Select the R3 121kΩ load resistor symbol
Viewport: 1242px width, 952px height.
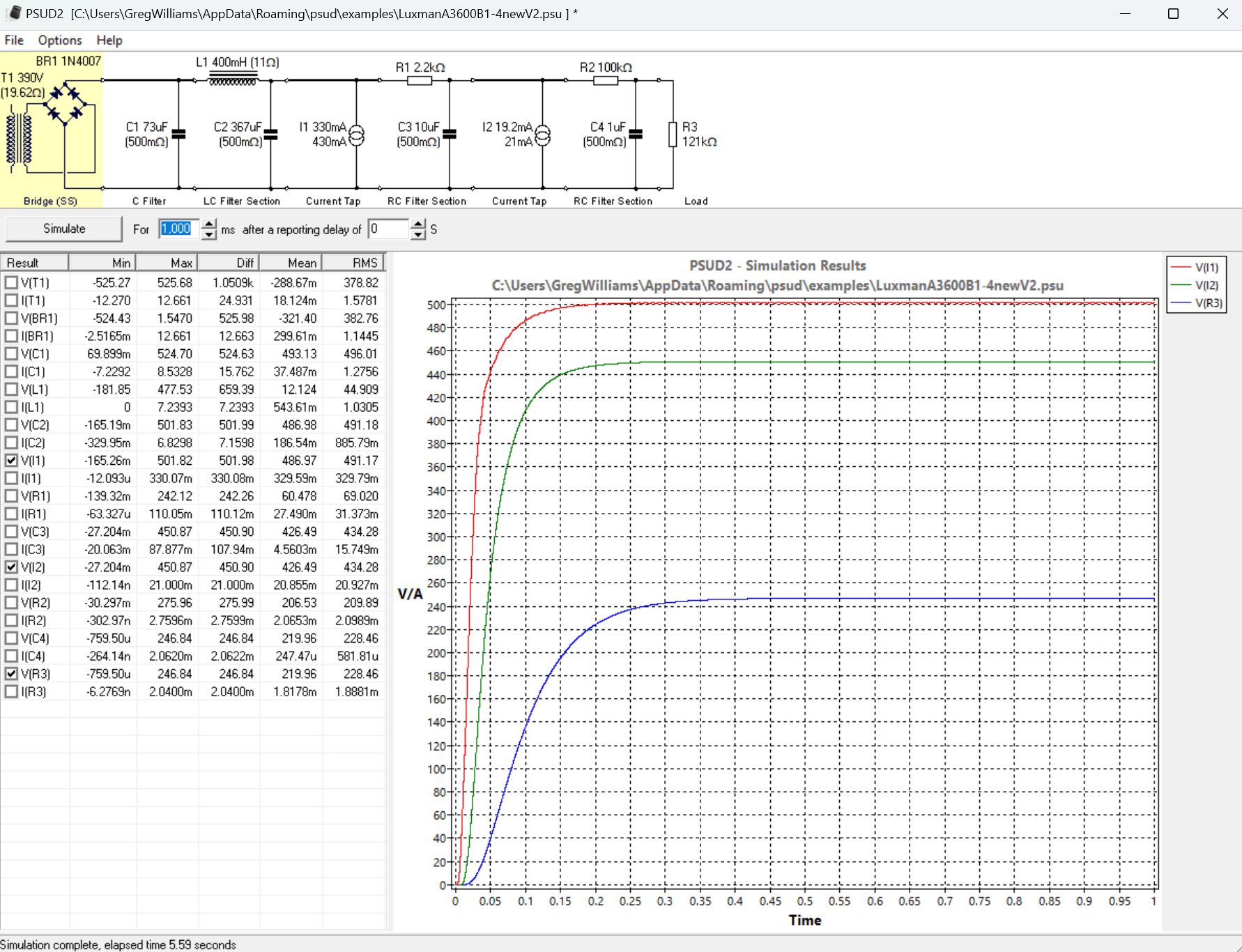coord(673,135)
